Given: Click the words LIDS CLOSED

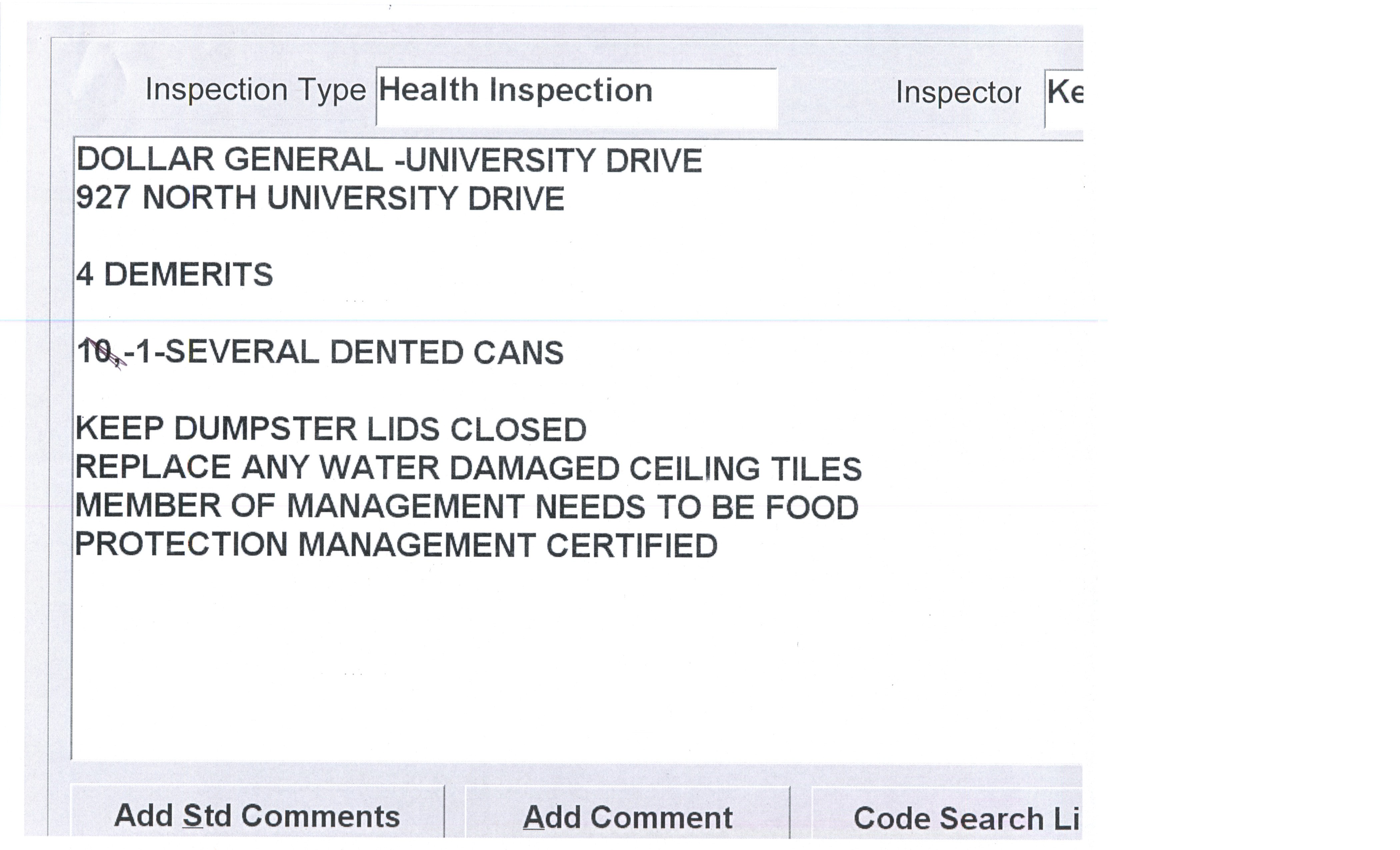Looking at the screenshot, I should pyautogui.click(x=476, y=430).
